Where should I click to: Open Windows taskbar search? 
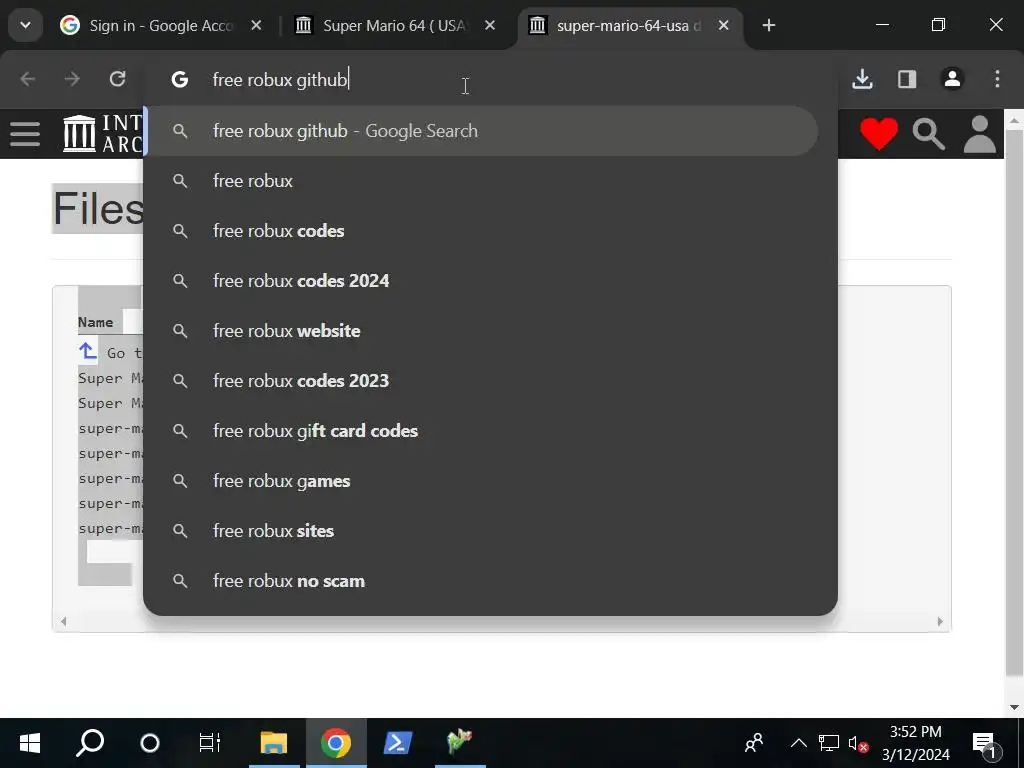tap(89, 743)
